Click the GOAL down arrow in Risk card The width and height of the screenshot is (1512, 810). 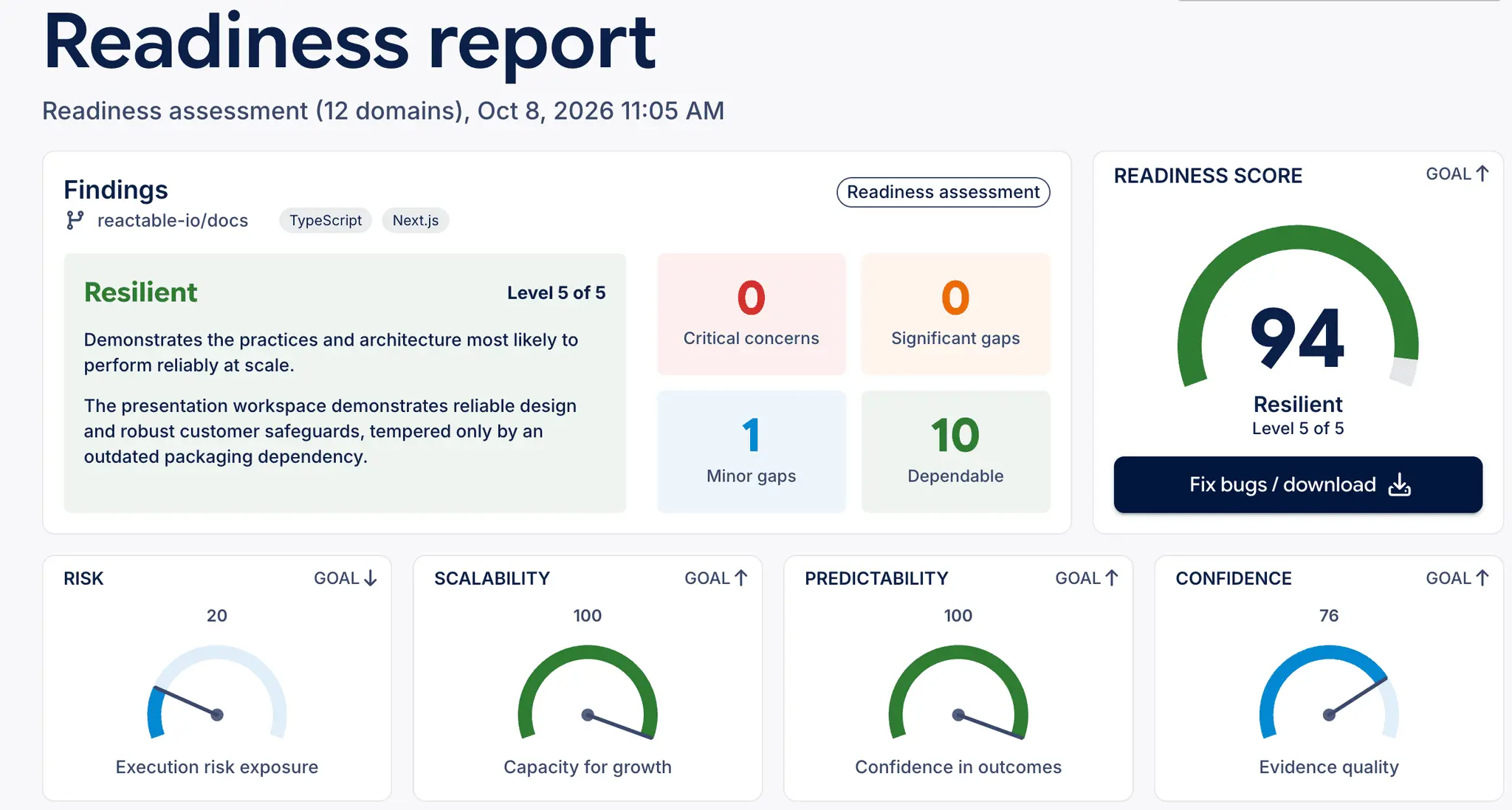tap(371, 578)
